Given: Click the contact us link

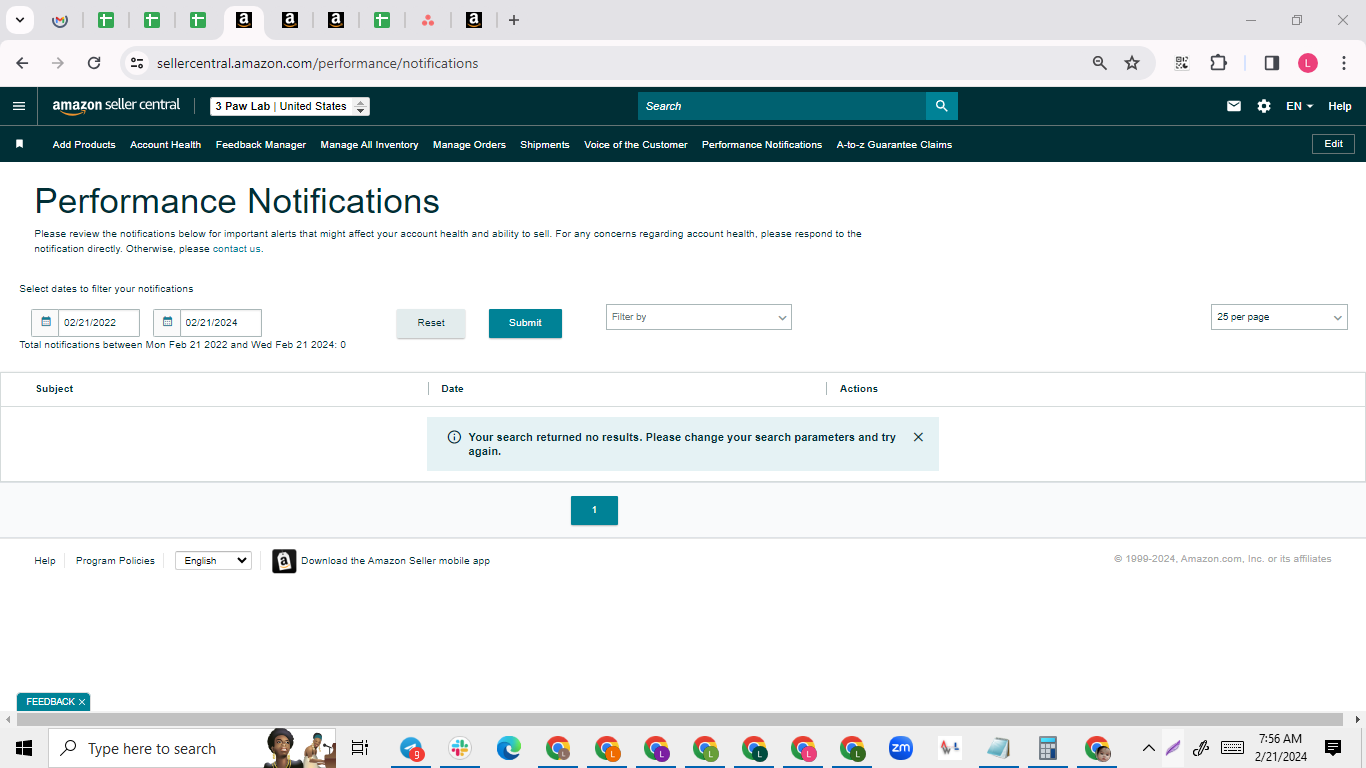Looking at the screenshot, I should pyautogui.click(x=236, y=249).
